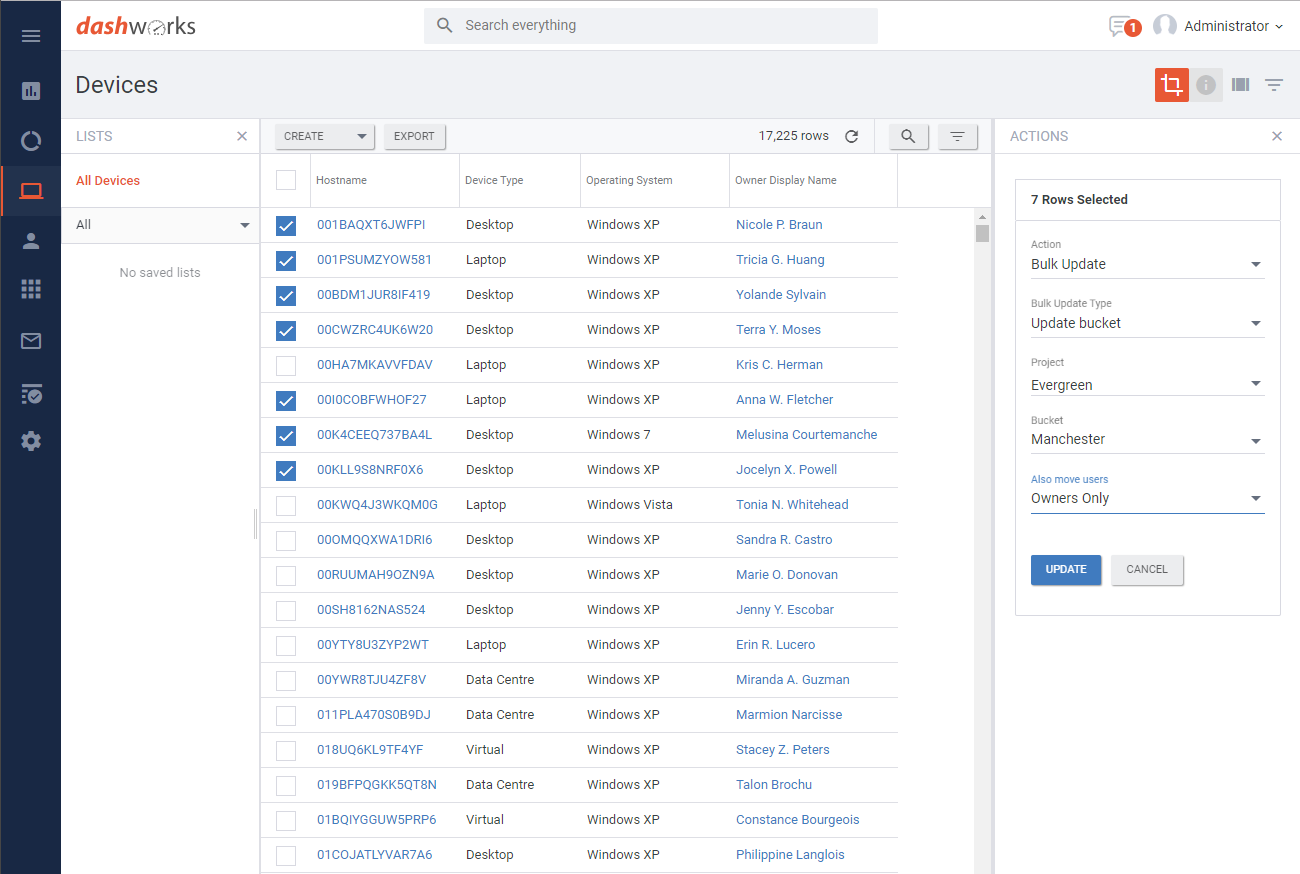This screenshot has width=1300, height=874.
Task: Close the Lists panel
Action: coord(242,136)
